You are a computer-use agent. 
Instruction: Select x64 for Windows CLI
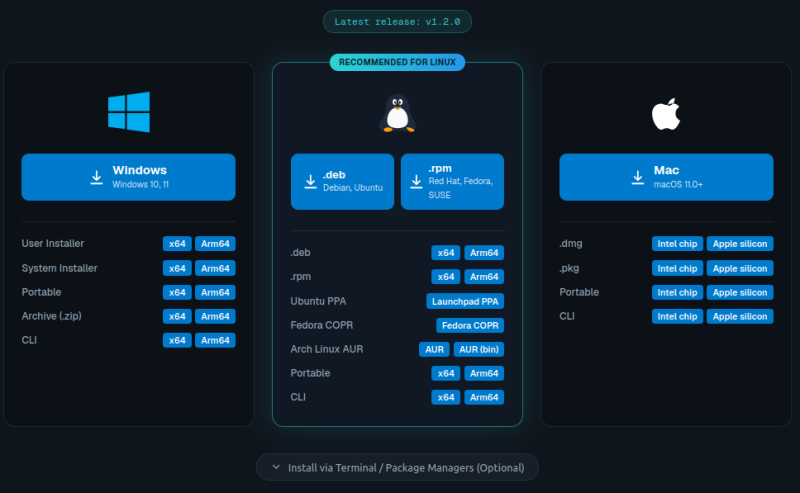click(177, 340)
